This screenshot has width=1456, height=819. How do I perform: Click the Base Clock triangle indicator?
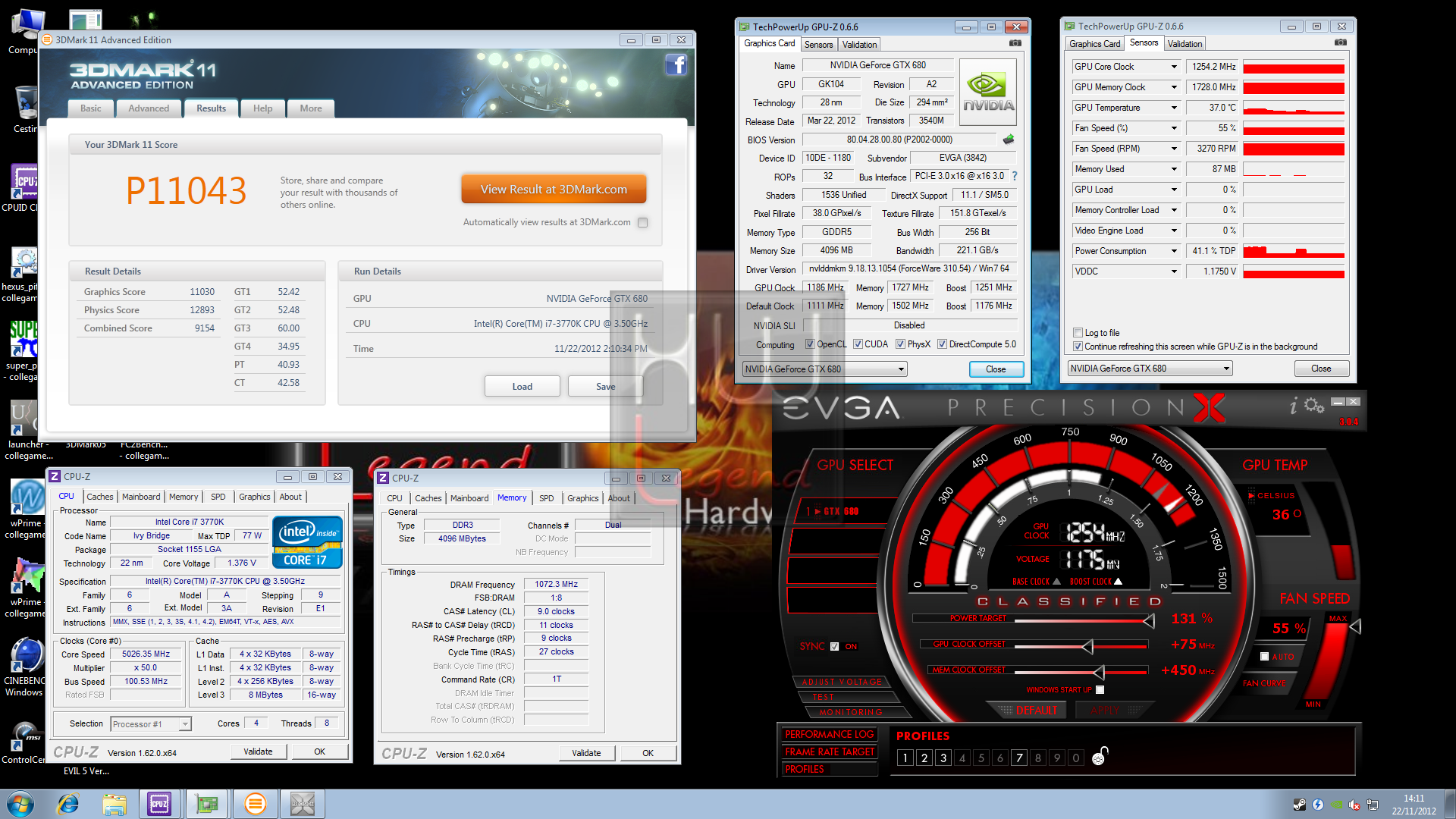coord(1056,582)
